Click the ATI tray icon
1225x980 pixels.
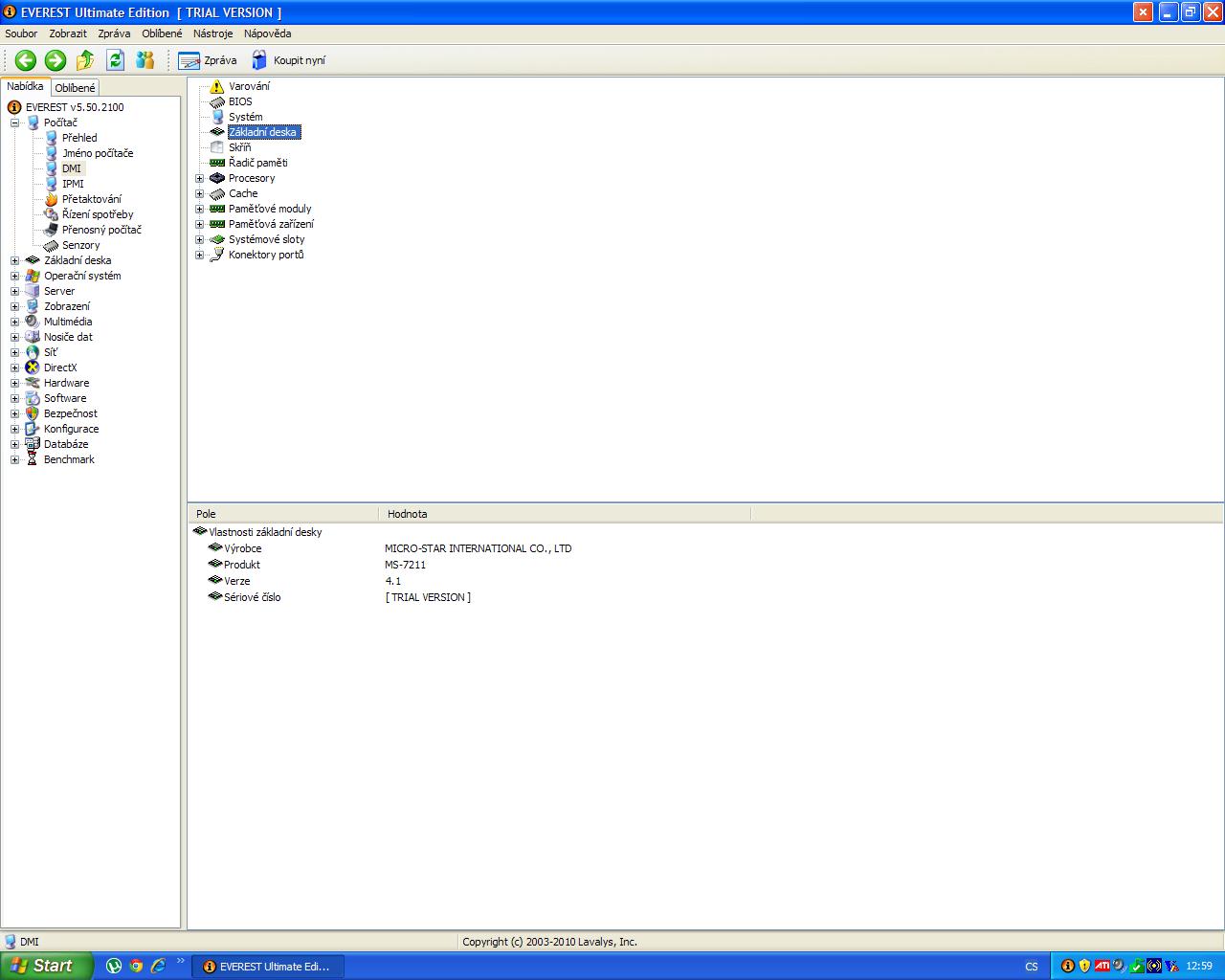point(1102,967)
